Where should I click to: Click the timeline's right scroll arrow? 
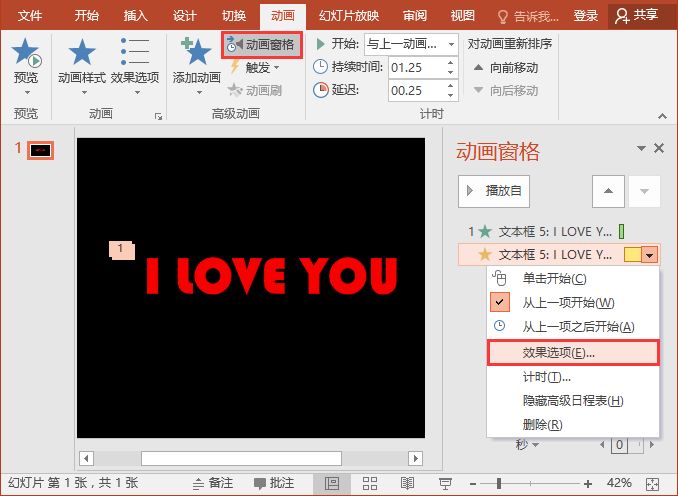pos(652,445)
